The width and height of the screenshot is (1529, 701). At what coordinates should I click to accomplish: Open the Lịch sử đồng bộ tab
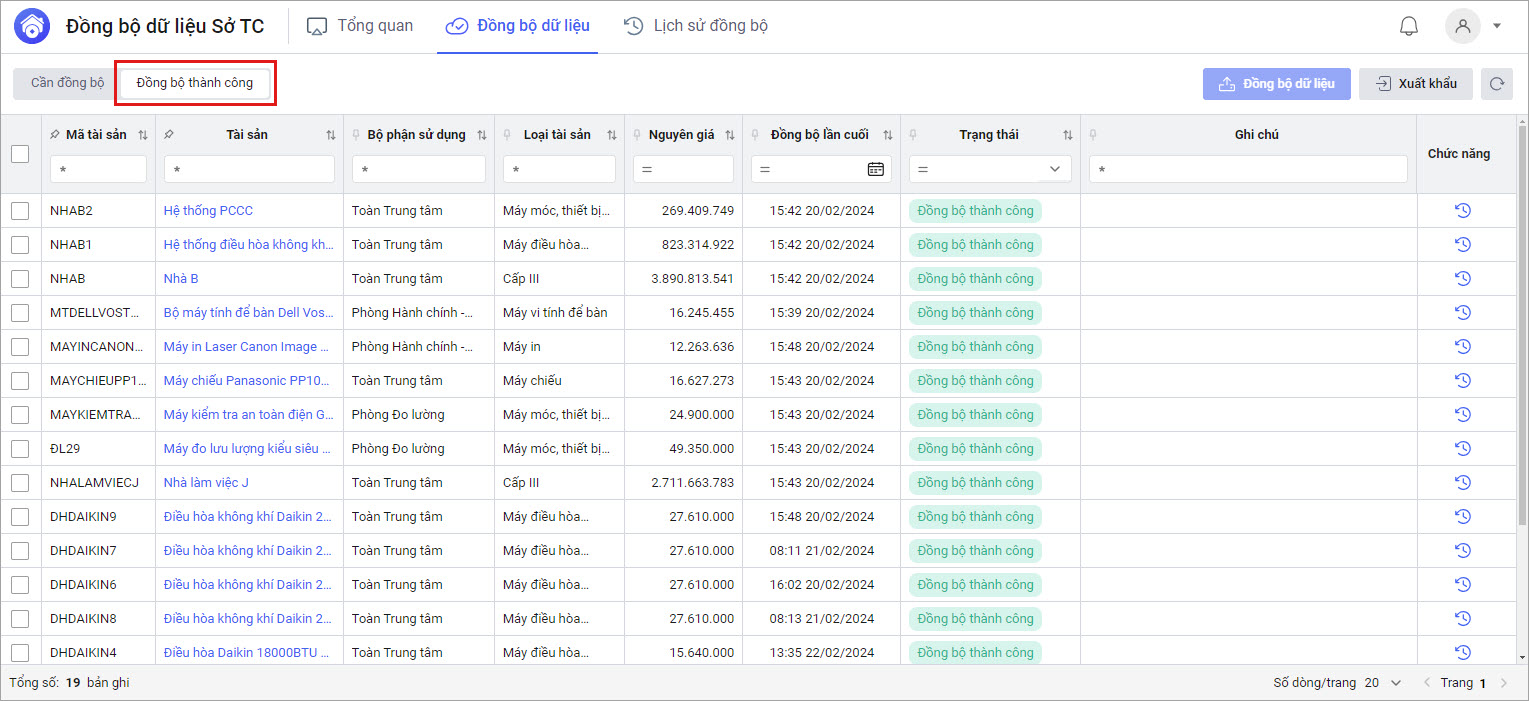click(x=696, y=26)
